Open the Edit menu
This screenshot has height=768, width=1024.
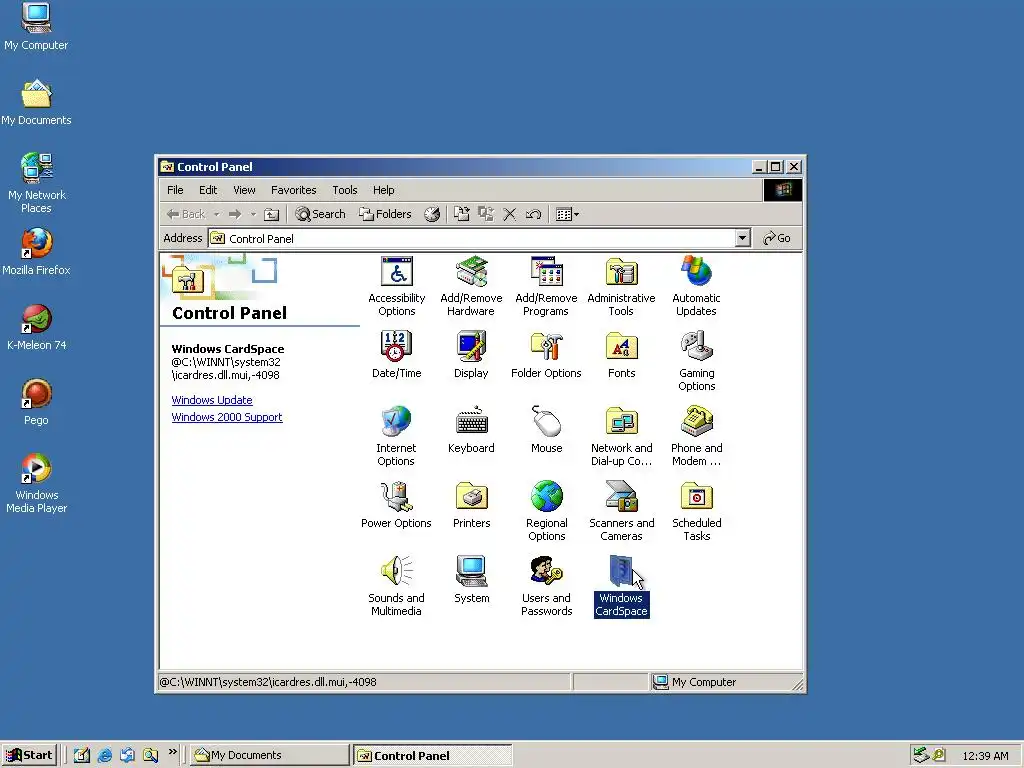(x=208, y=190)
